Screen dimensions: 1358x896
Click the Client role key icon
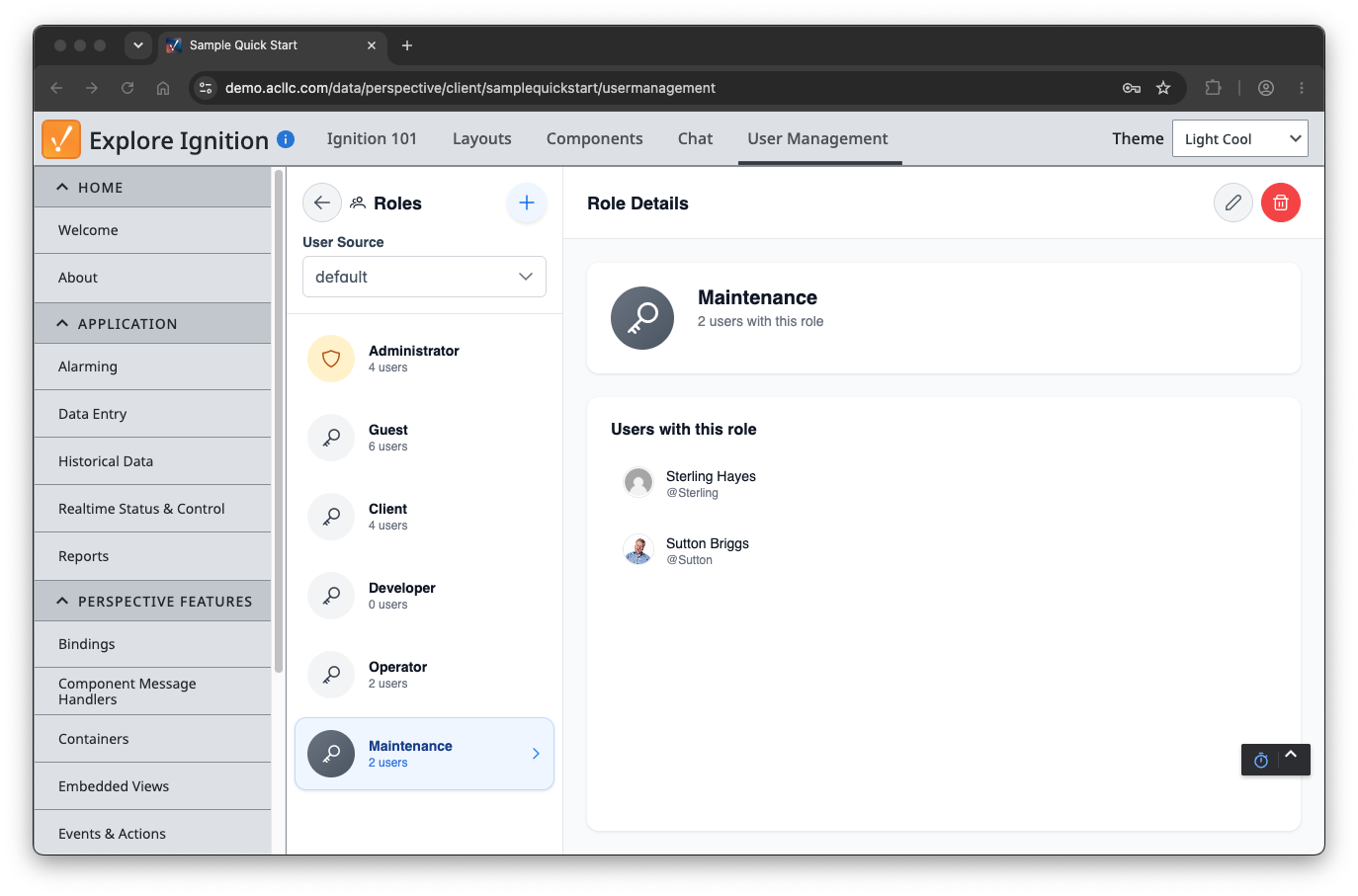(331, 517)
